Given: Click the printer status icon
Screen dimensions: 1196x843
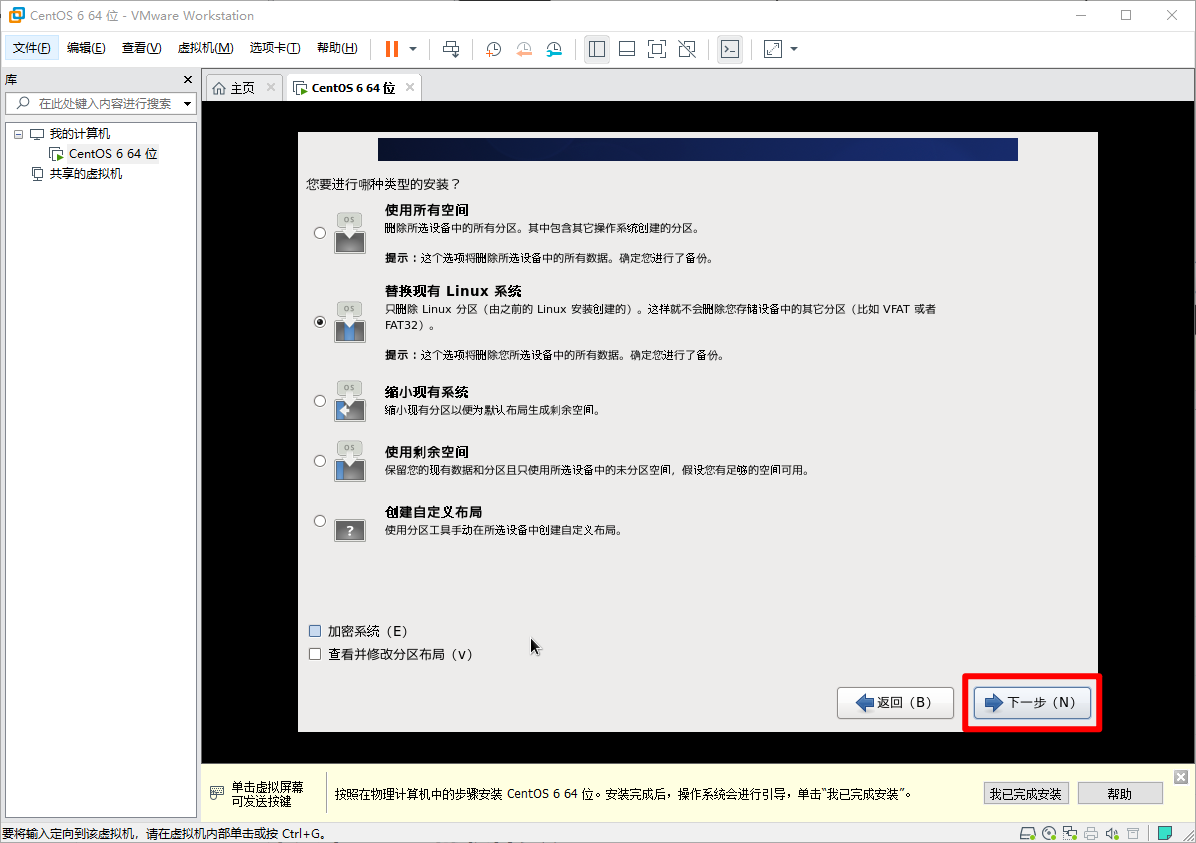Looking at the screenshot, I should (1091, 833).
